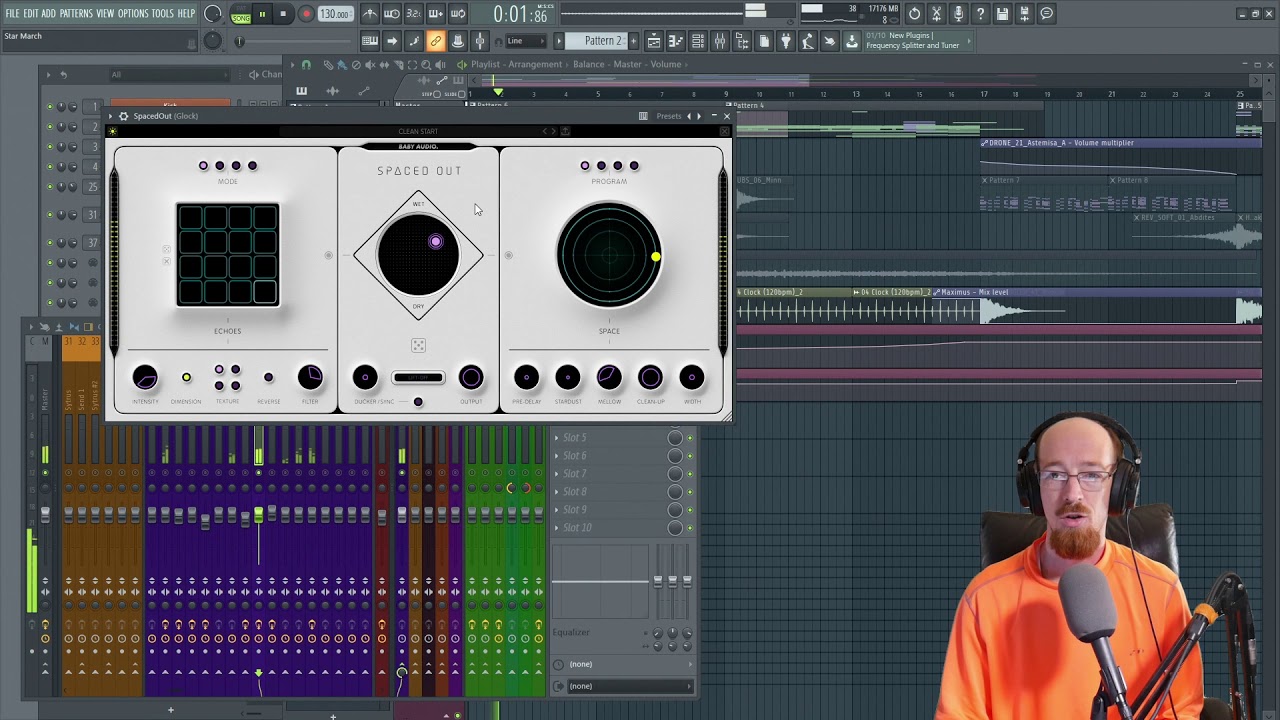Stop playback with the stop button
This screenshot has height=720, width=1280.
283,14
